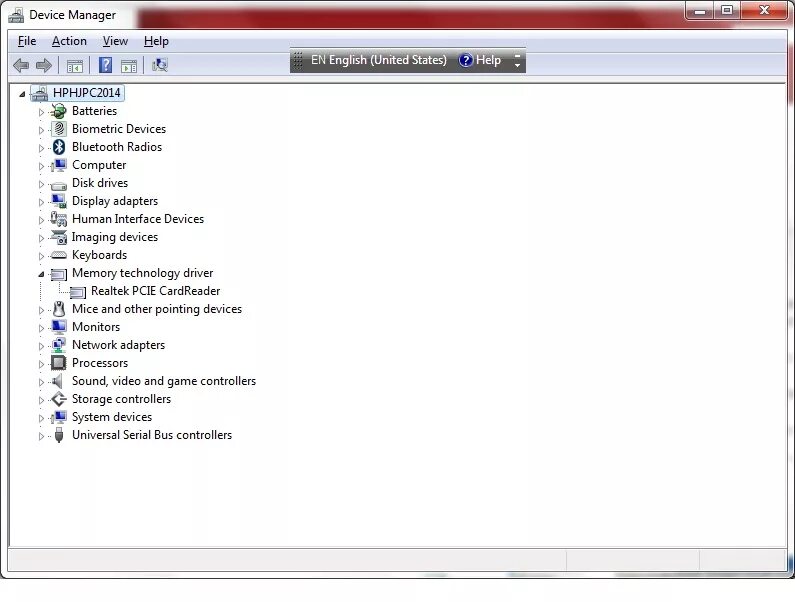Expand the Bluetooth Radios category
Screen dimensions: 795x602
(x=42, y=148)
